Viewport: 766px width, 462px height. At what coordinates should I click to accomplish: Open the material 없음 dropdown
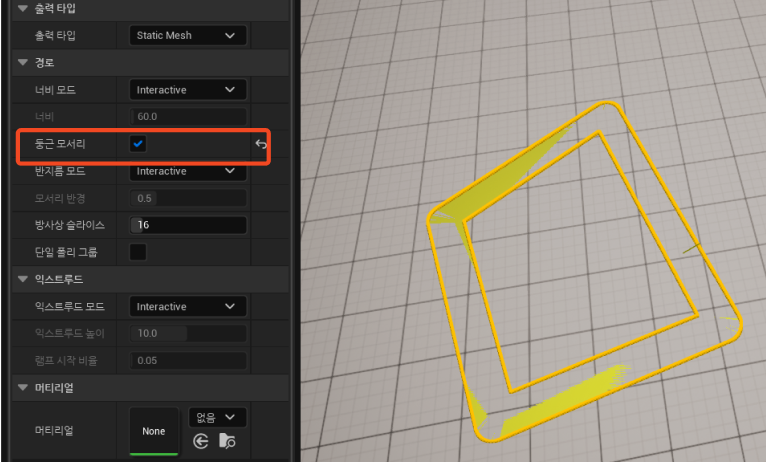pos(217,418)
